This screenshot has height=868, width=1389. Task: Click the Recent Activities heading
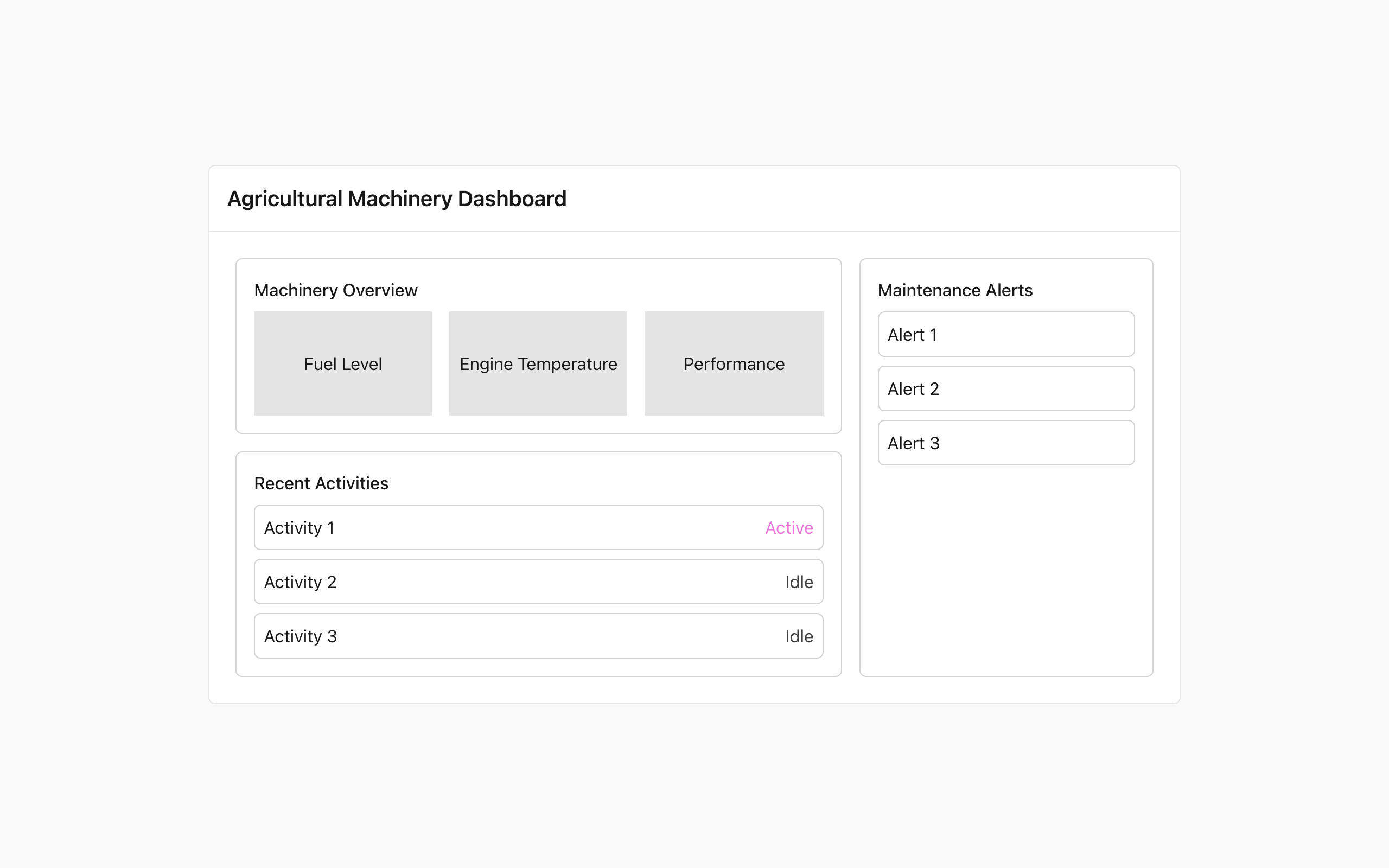[x=321, y=483]
